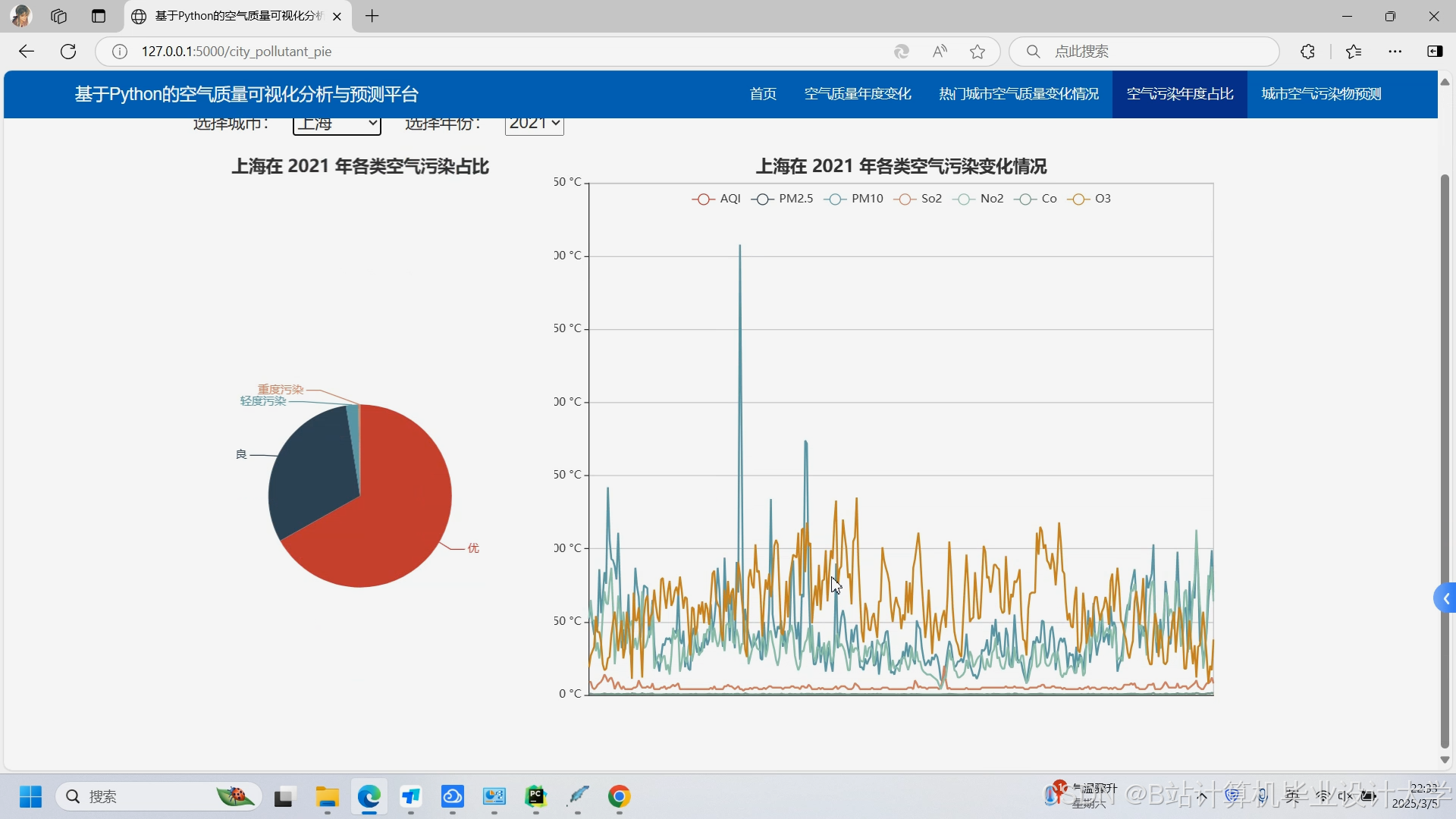Click the 首页 navigation link
This screenshot has height=819, width=1456.
(763, 94)
